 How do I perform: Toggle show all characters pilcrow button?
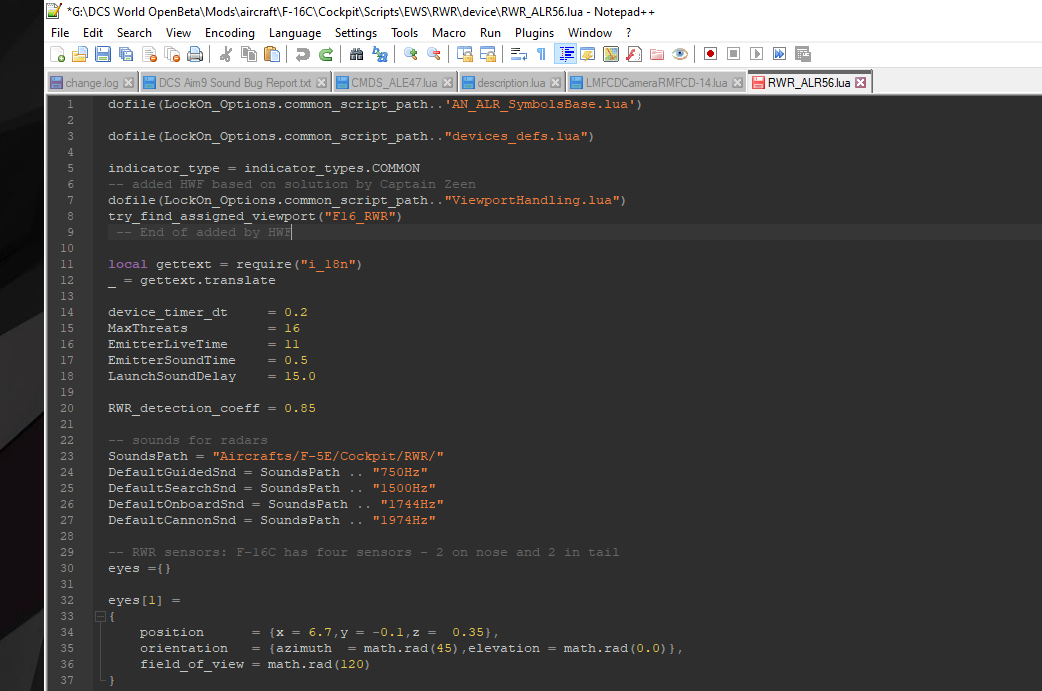click(542, 54)
